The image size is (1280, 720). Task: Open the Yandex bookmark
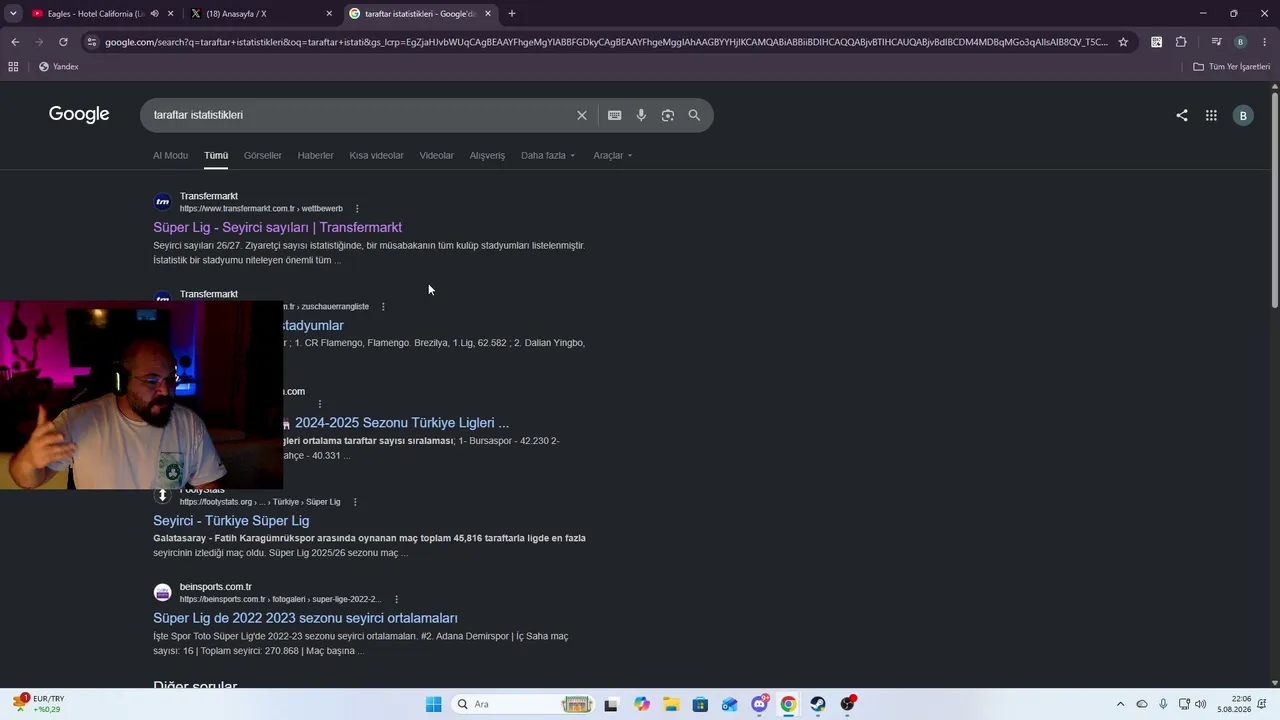[59, 67]
